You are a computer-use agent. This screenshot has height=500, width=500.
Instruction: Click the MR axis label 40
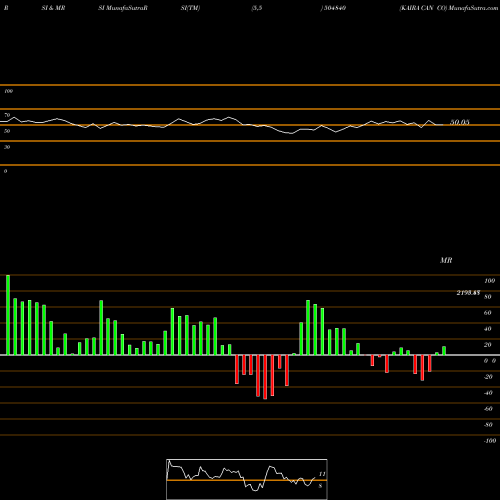488,329
